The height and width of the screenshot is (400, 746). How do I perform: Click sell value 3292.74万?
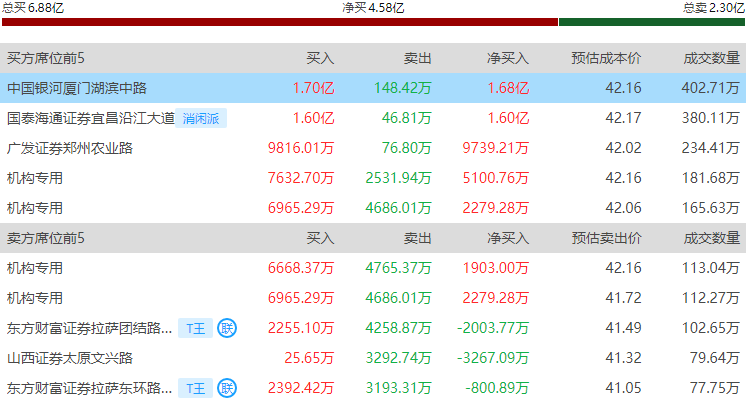pyautogui.click(x=398, y=358)
